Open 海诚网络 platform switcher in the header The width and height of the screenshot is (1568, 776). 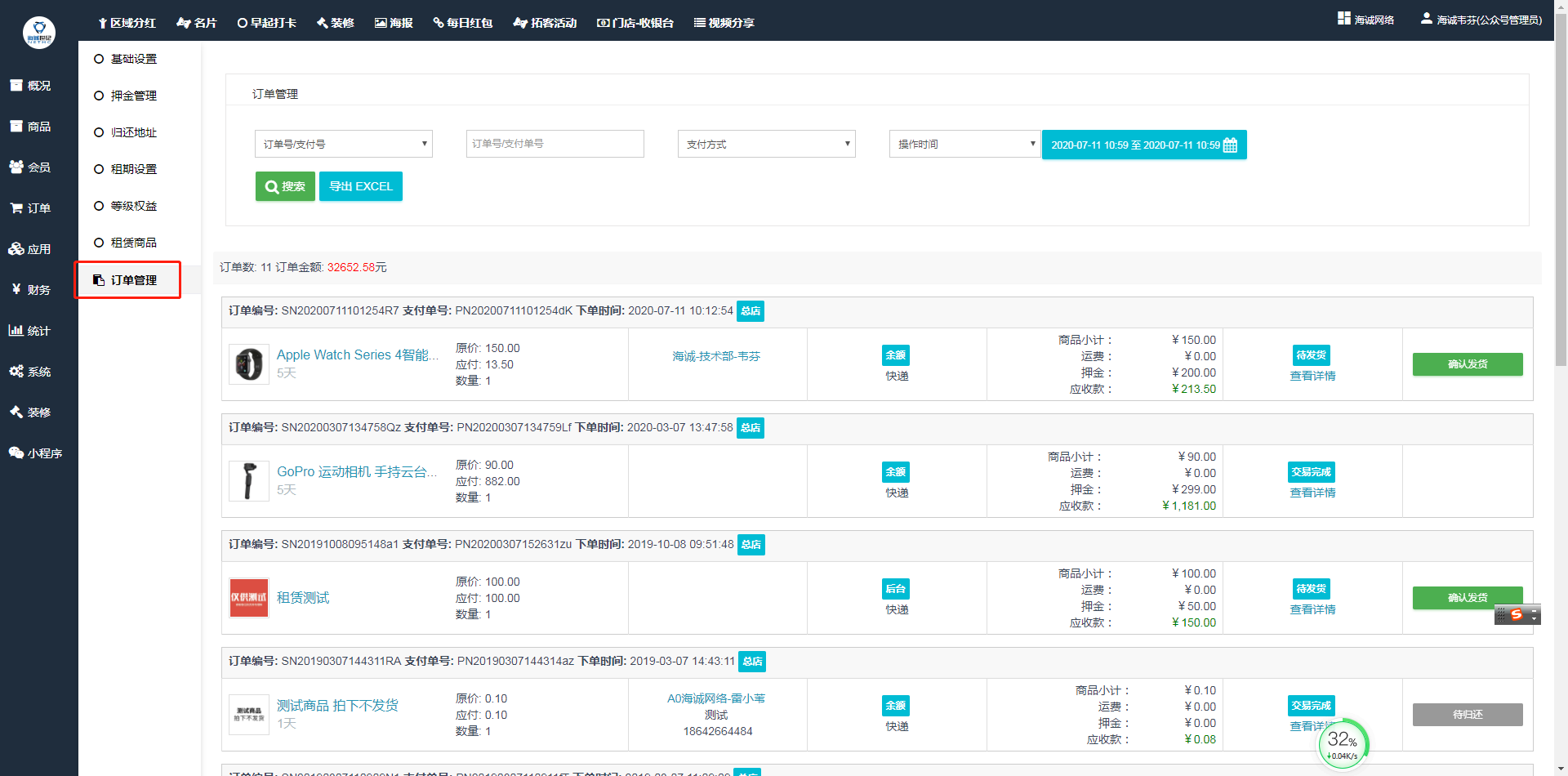point(1366,20)
